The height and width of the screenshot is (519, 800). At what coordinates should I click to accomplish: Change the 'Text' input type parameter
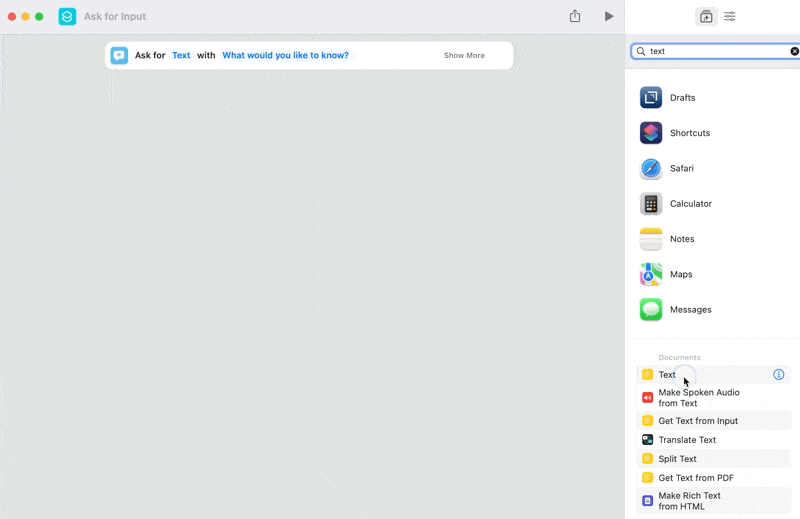(x=181, y=55)
